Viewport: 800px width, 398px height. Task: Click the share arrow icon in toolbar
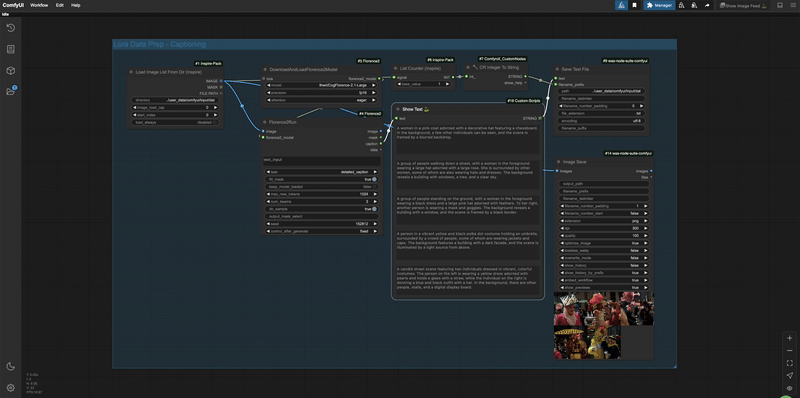[x=707, y=5]
